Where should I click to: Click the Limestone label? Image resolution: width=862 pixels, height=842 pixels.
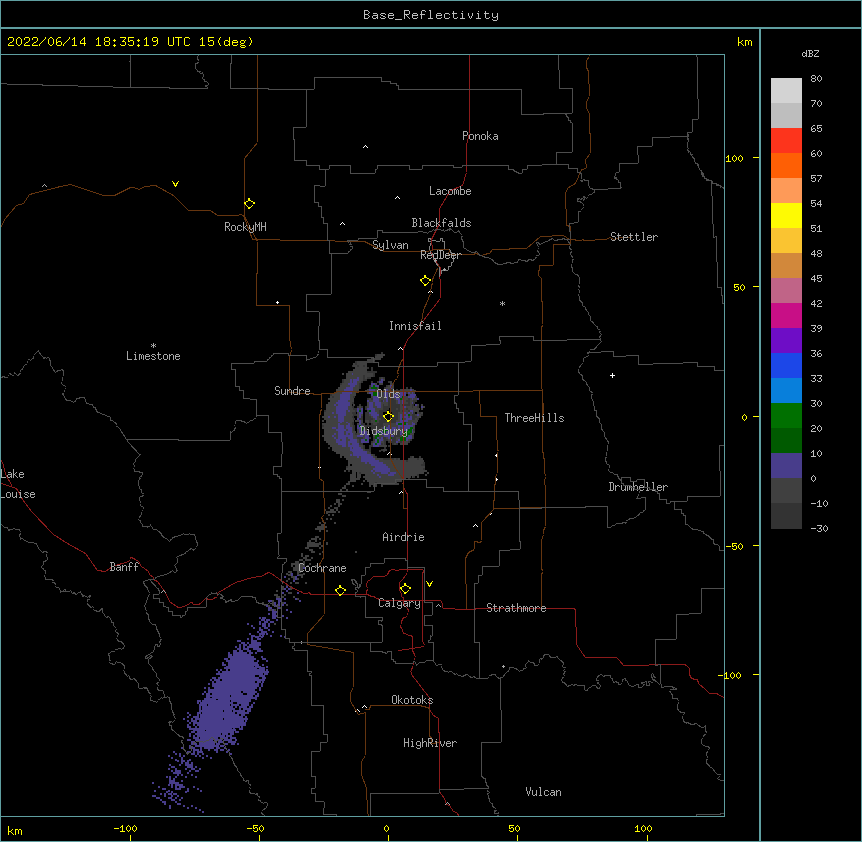[x=153, y=356]
